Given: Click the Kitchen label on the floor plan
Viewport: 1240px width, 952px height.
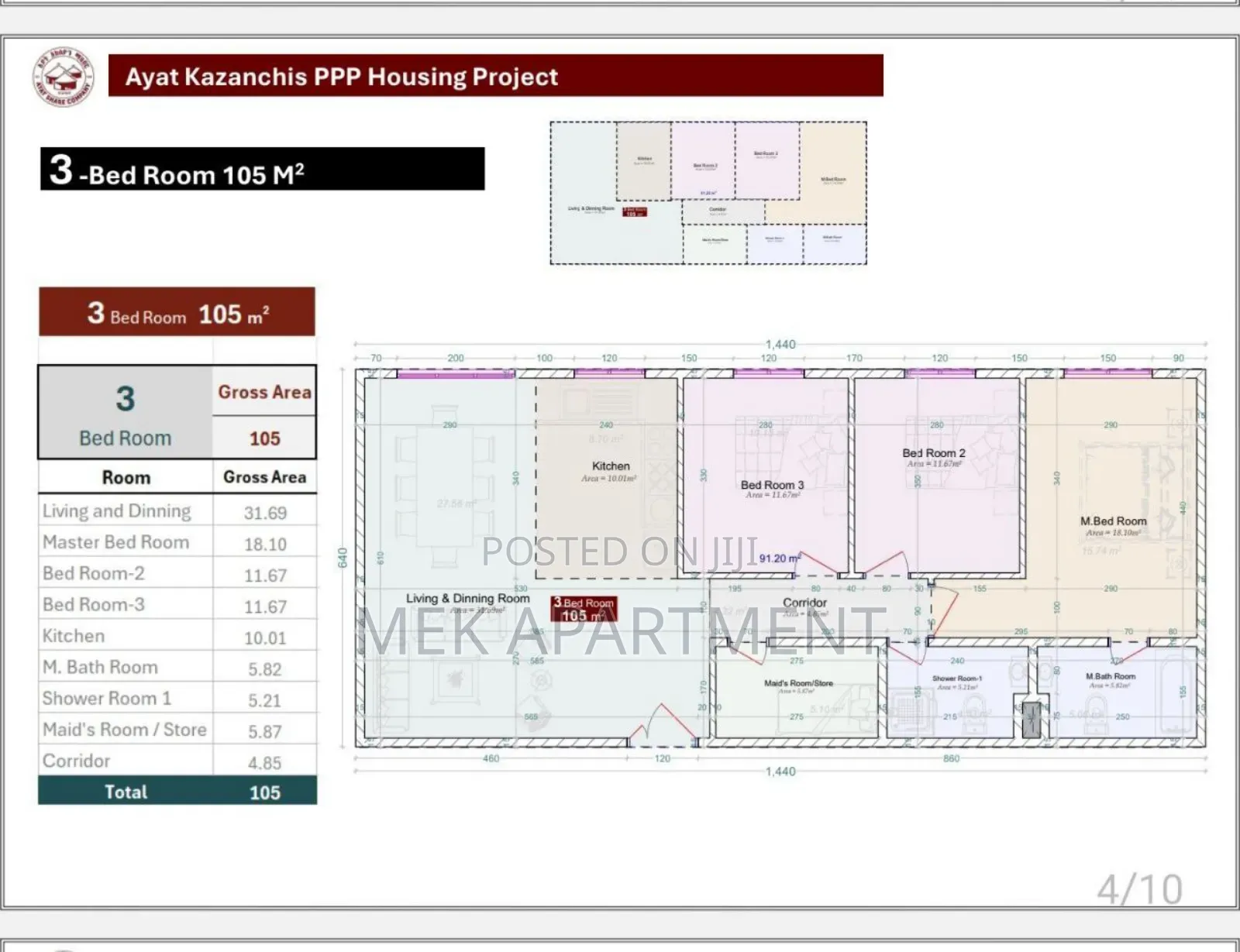Looking at the screenshot, I should click(x=611, y=466).
